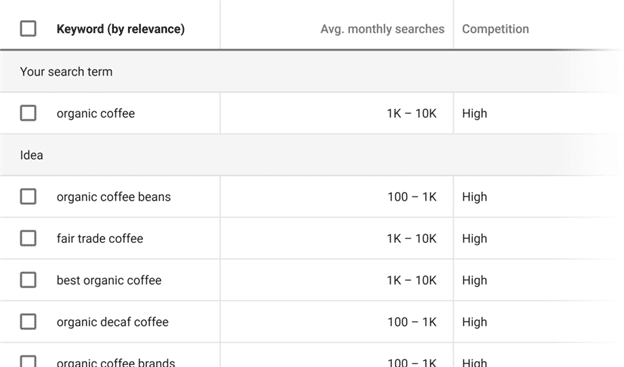Click 1K – 10K searches for best organic coffee

click(412, 280)
